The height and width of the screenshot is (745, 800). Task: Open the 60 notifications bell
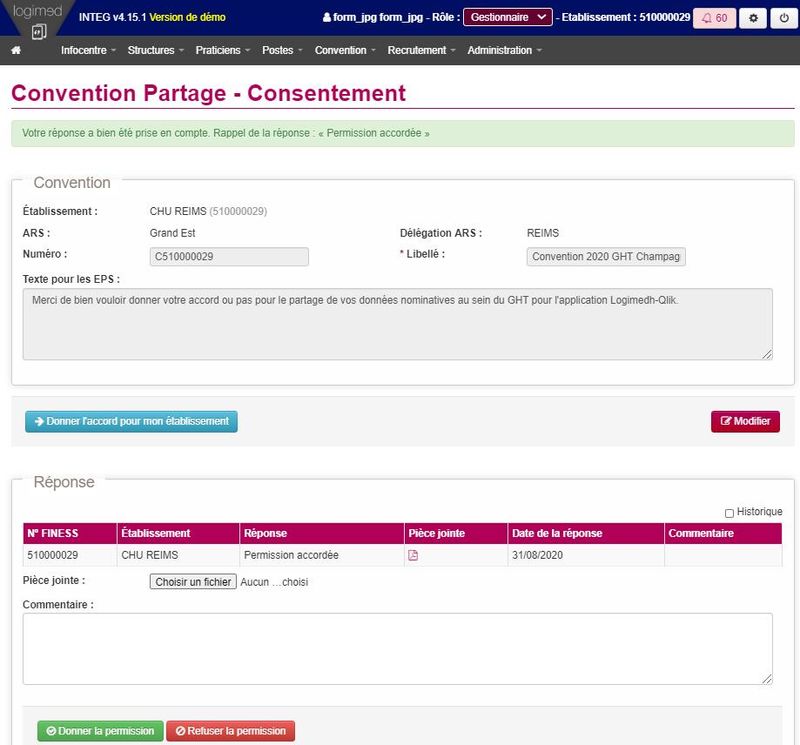pos(714,18)
